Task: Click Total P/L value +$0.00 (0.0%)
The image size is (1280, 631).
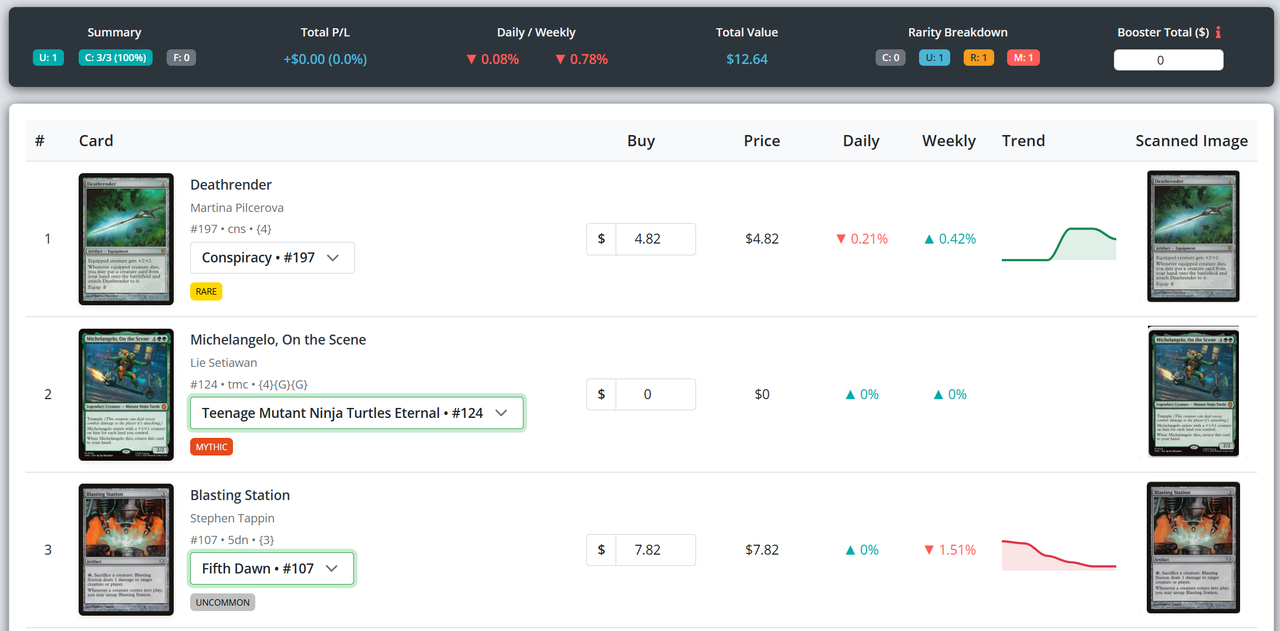Action: point(325,59)
